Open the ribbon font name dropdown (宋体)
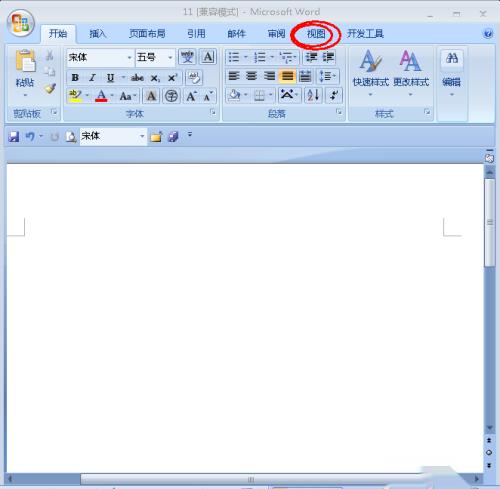 pyautogui.click(x=129, y=57)
